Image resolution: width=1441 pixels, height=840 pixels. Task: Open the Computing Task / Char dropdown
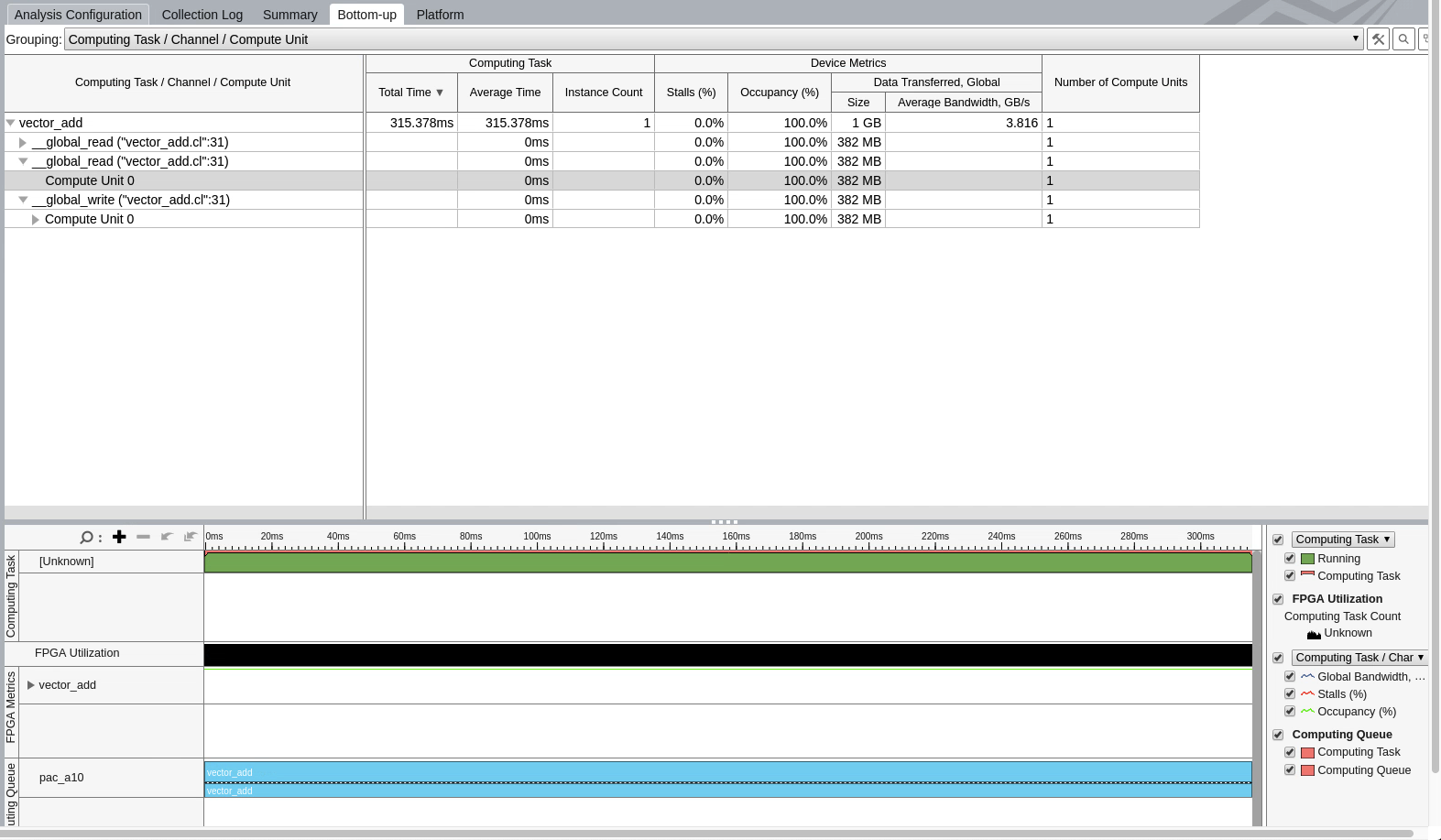[x=1359, y=658]
